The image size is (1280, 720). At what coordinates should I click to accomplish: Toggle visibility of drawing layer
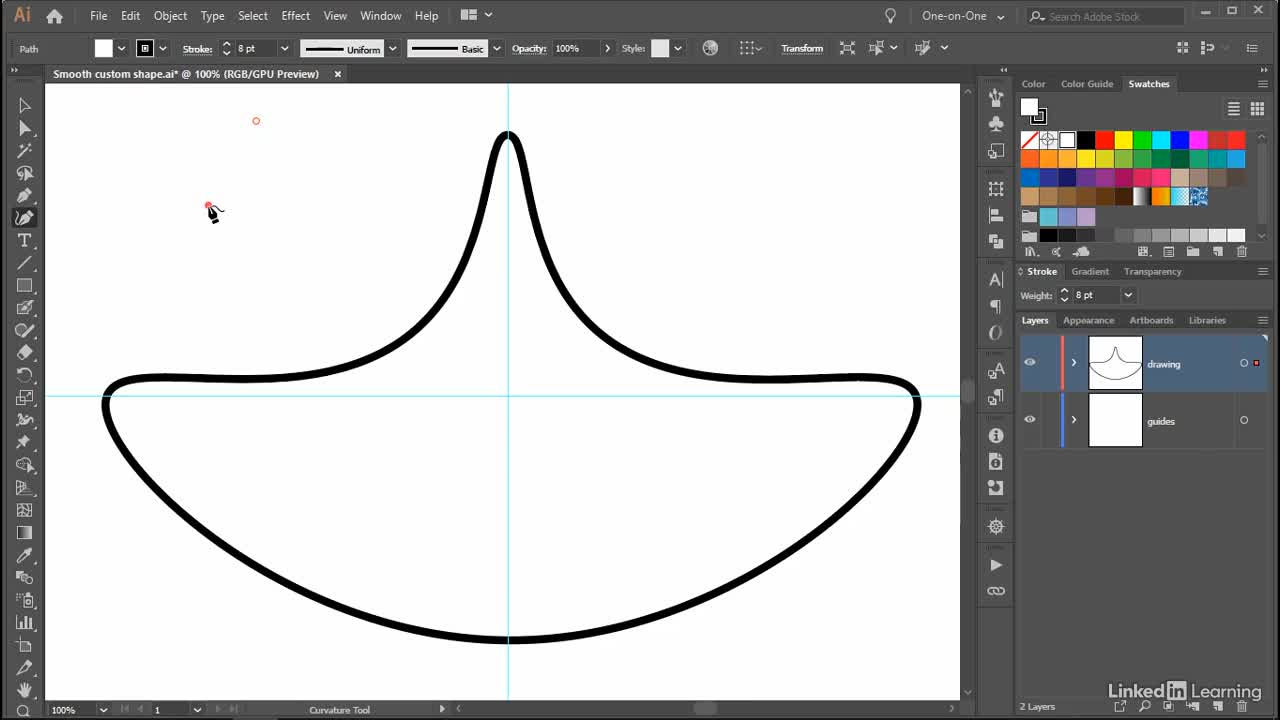tap(1030, 363)
